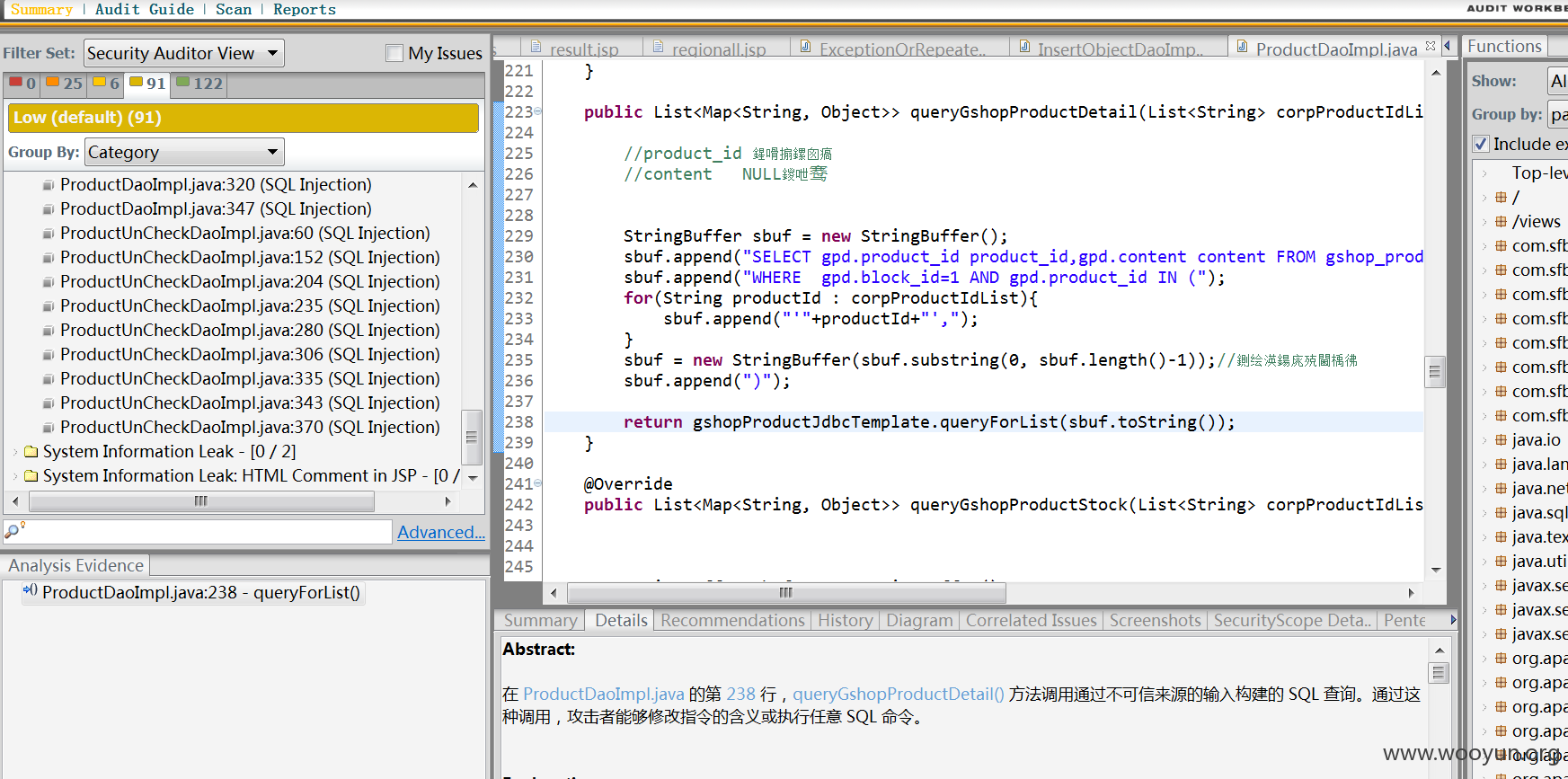Toggle the Include checkbox in Functions panel

tap(1481, 144)
